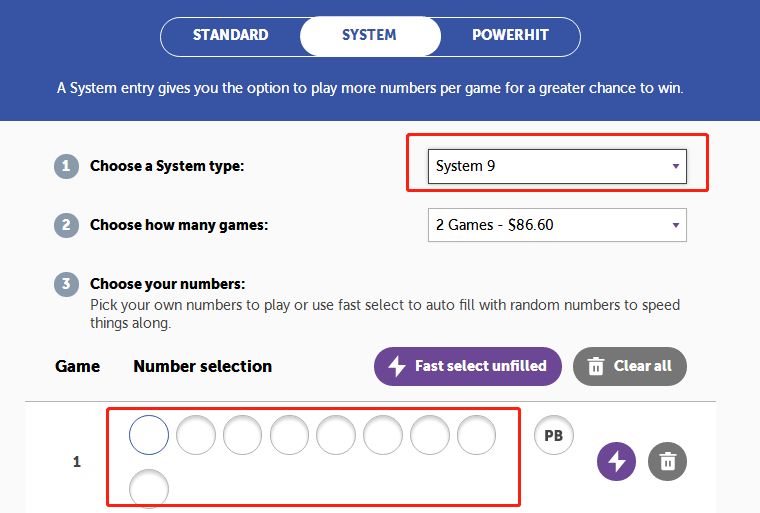This screenshot has width=760, height=513.
Task: Open the System 9 type dropdown
Action: [x=557, y=166]
